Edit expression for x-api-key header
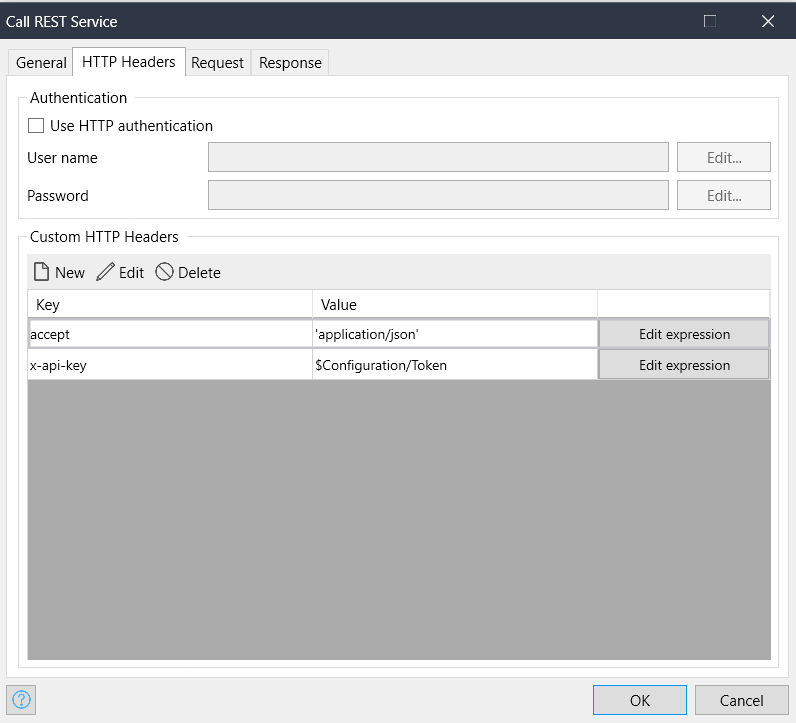Screen dimensions: 796x723 (684, 365)
